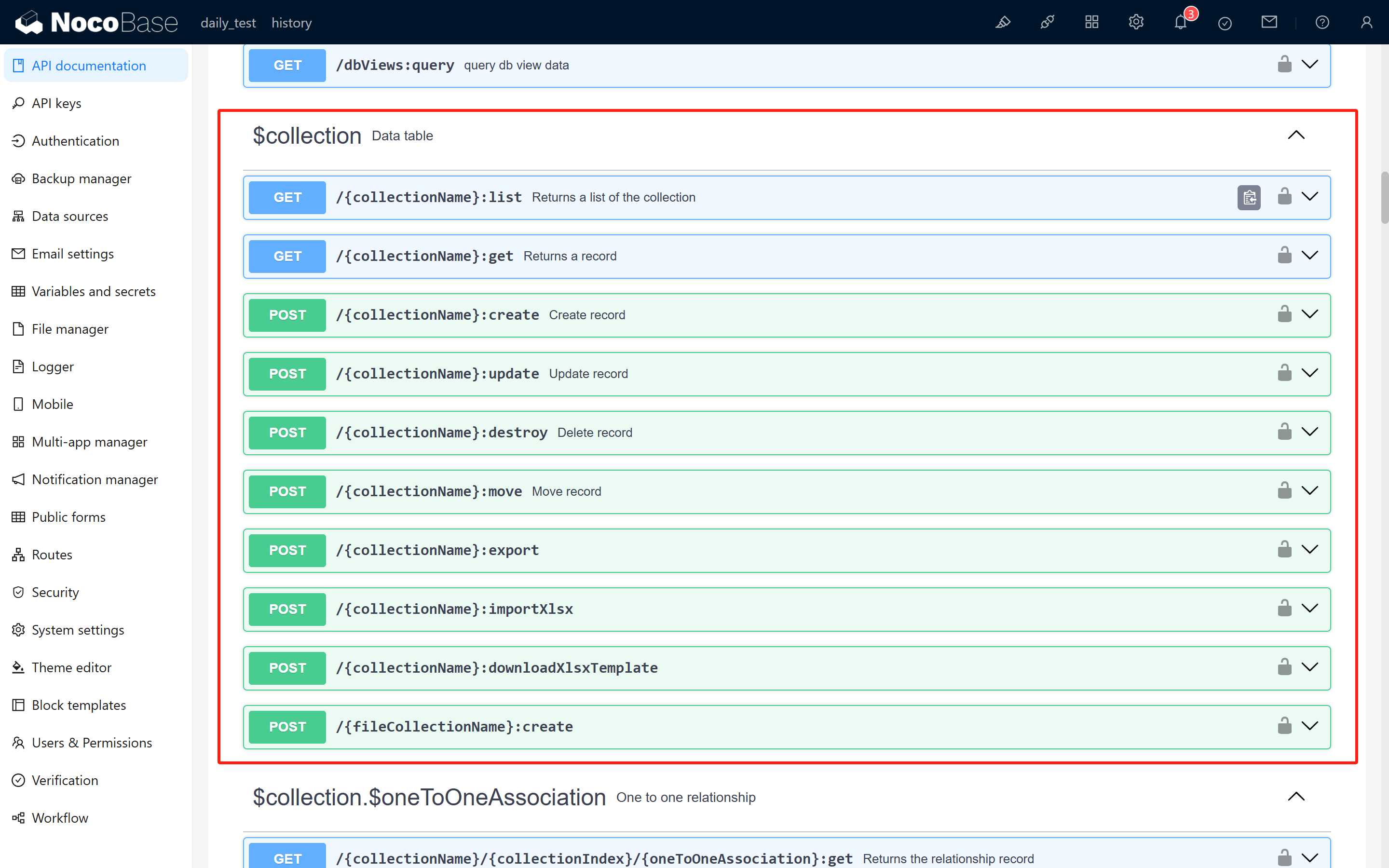Open Backup manager in sidebar
The image size is (1389, 868).
pyautogui.click(x=96, y=178)
